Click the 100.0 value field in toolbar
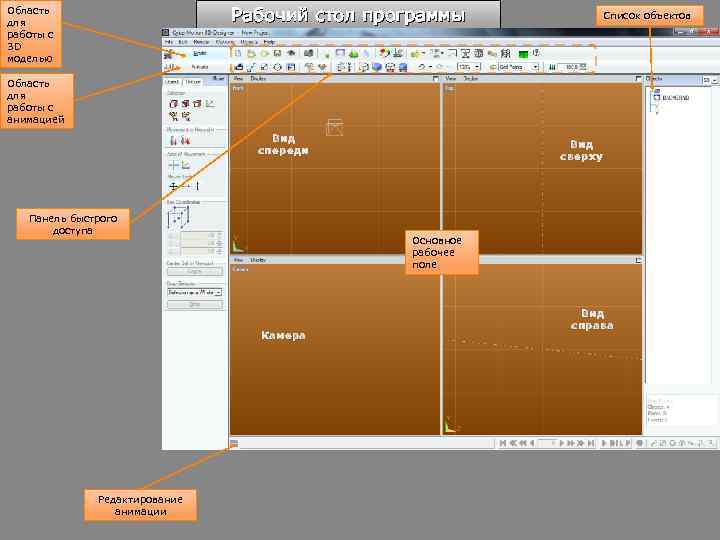Screen dimensions: 720x540 [572, 68]
